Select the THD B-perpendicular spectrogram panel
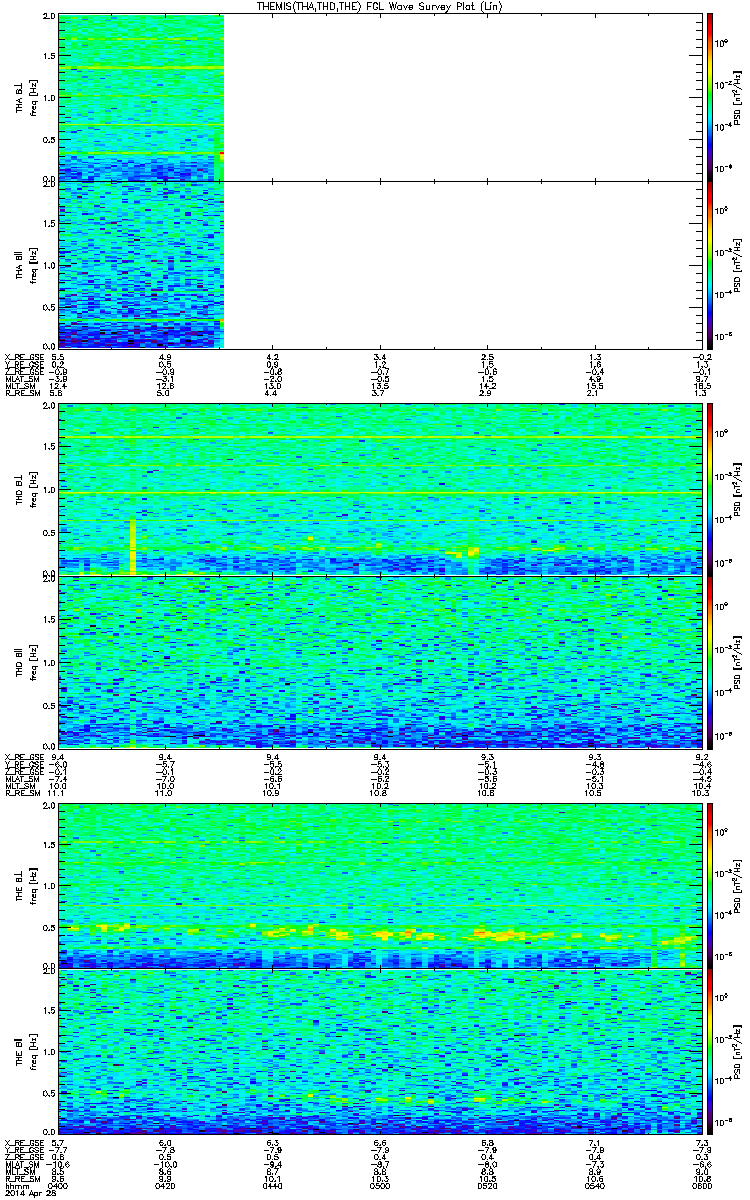 [379, 488]
